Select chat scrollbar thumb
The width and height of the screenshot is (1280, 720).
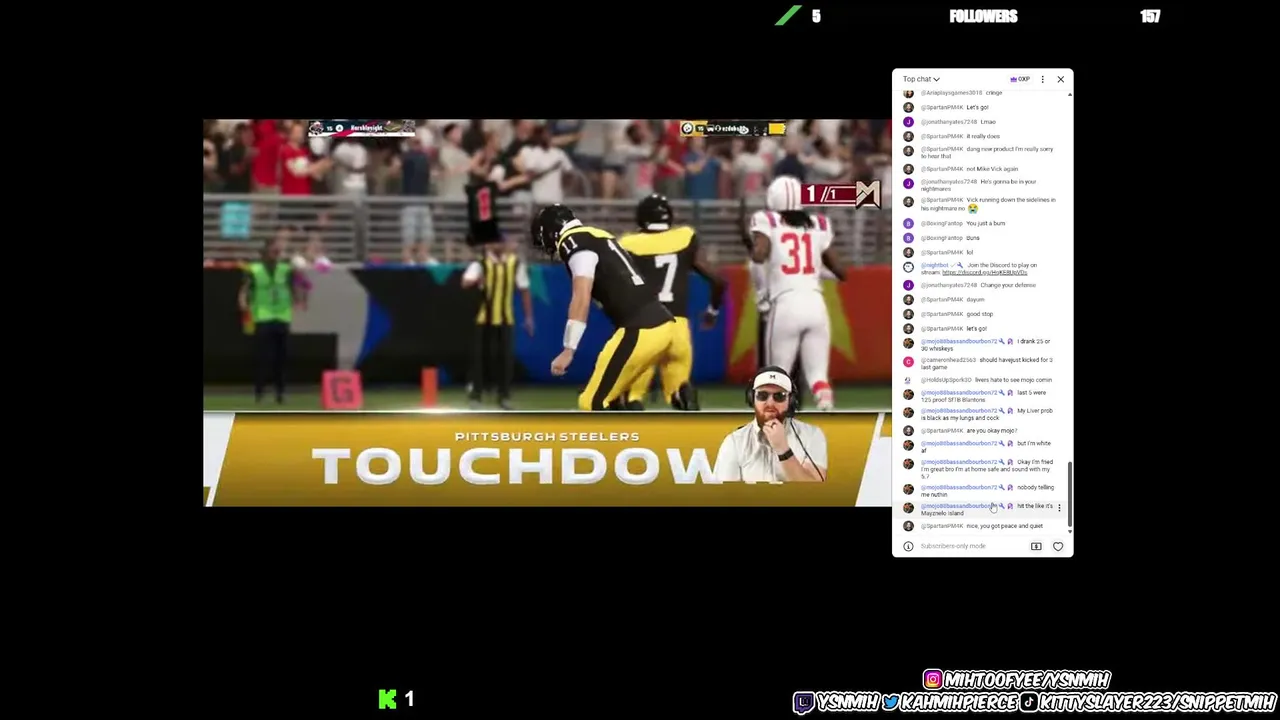(x=1070, y=493)
